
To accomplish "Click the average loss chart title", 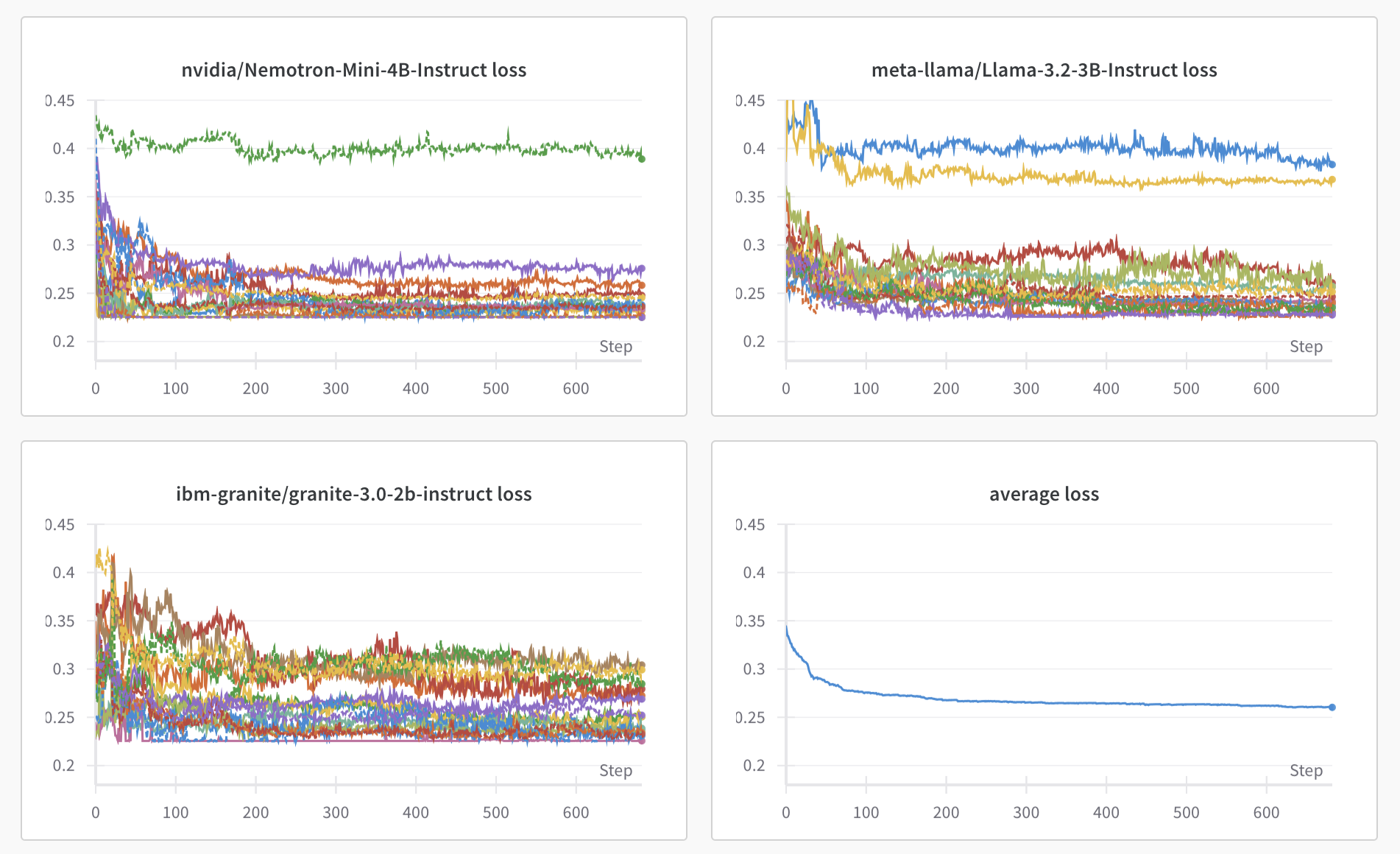I will pyautogui.click(x=1044, y=494).
